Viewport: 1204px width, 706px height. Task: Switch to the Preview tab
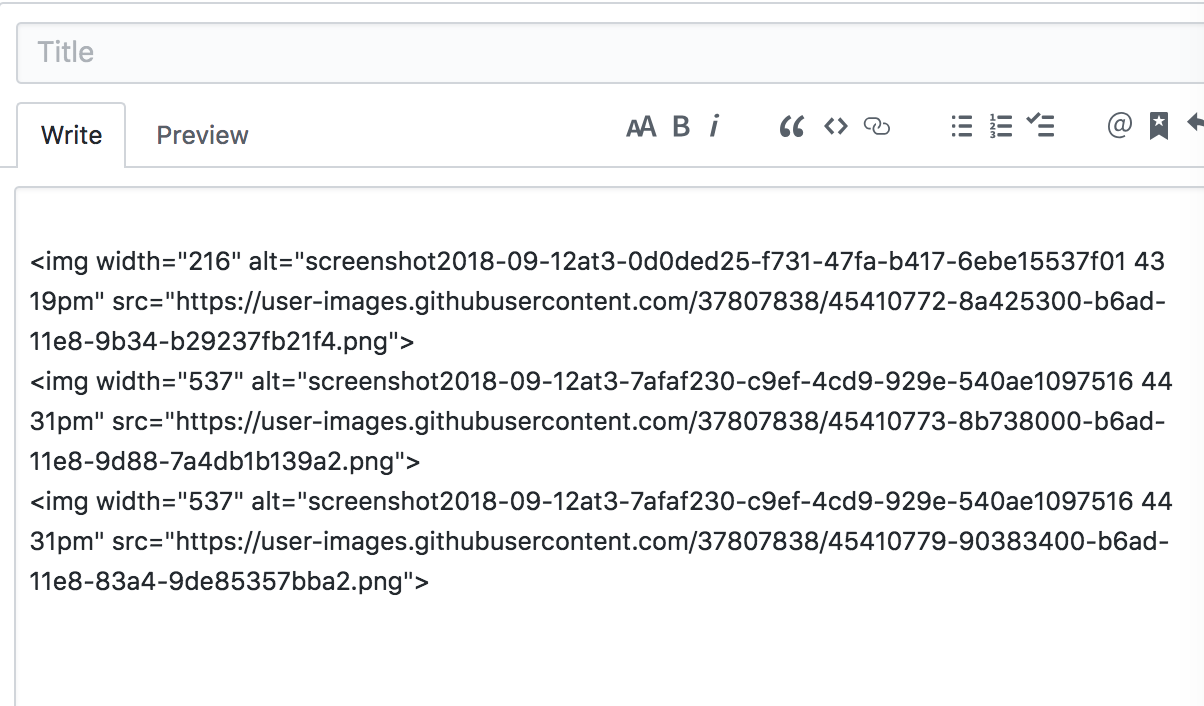pyautogui.click(x=202, y=135)
